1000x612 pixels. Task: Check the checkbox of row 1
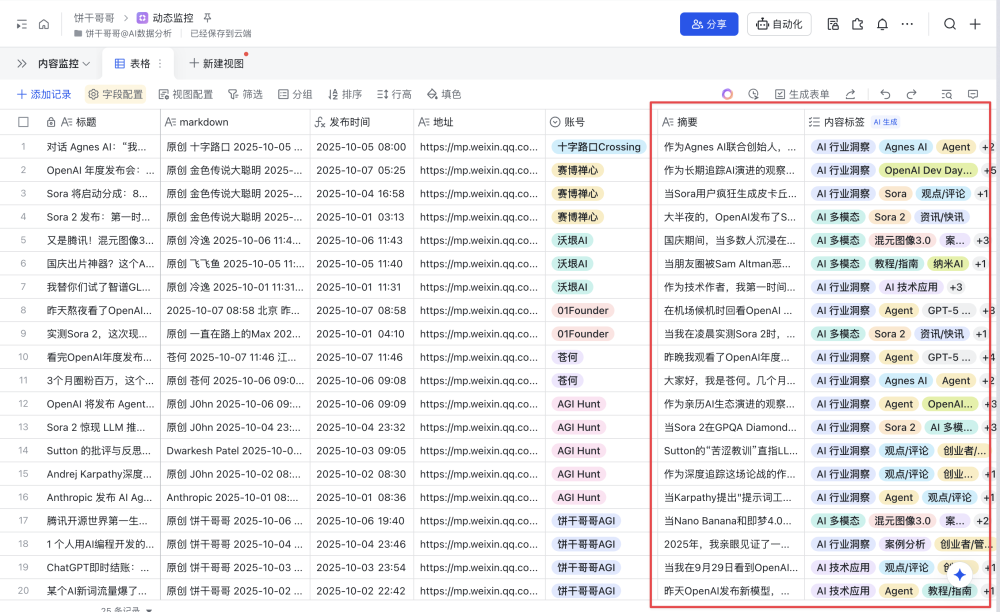click(22, 146)
